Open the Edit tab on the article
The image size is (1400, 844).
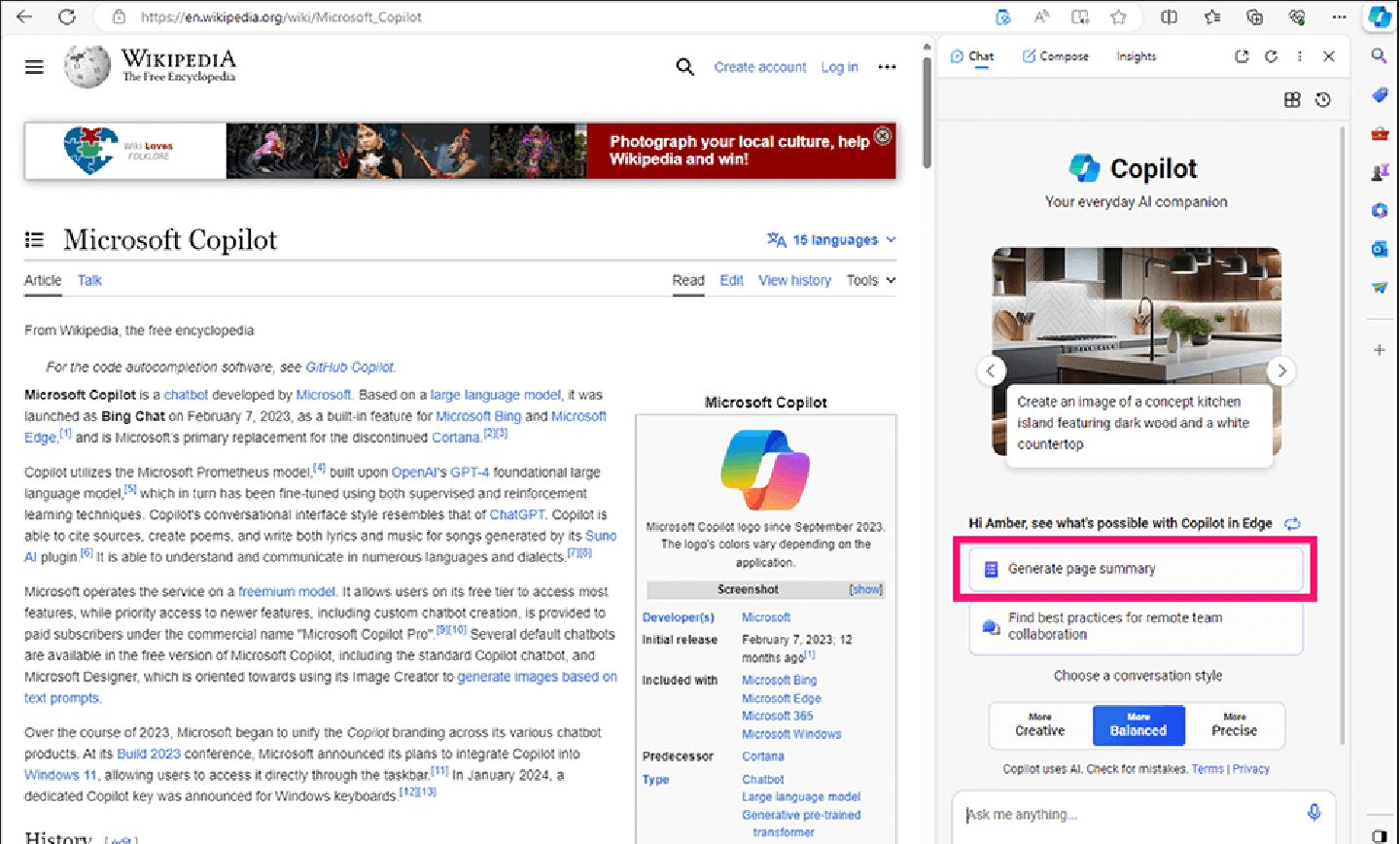click(x=731, y=280)
